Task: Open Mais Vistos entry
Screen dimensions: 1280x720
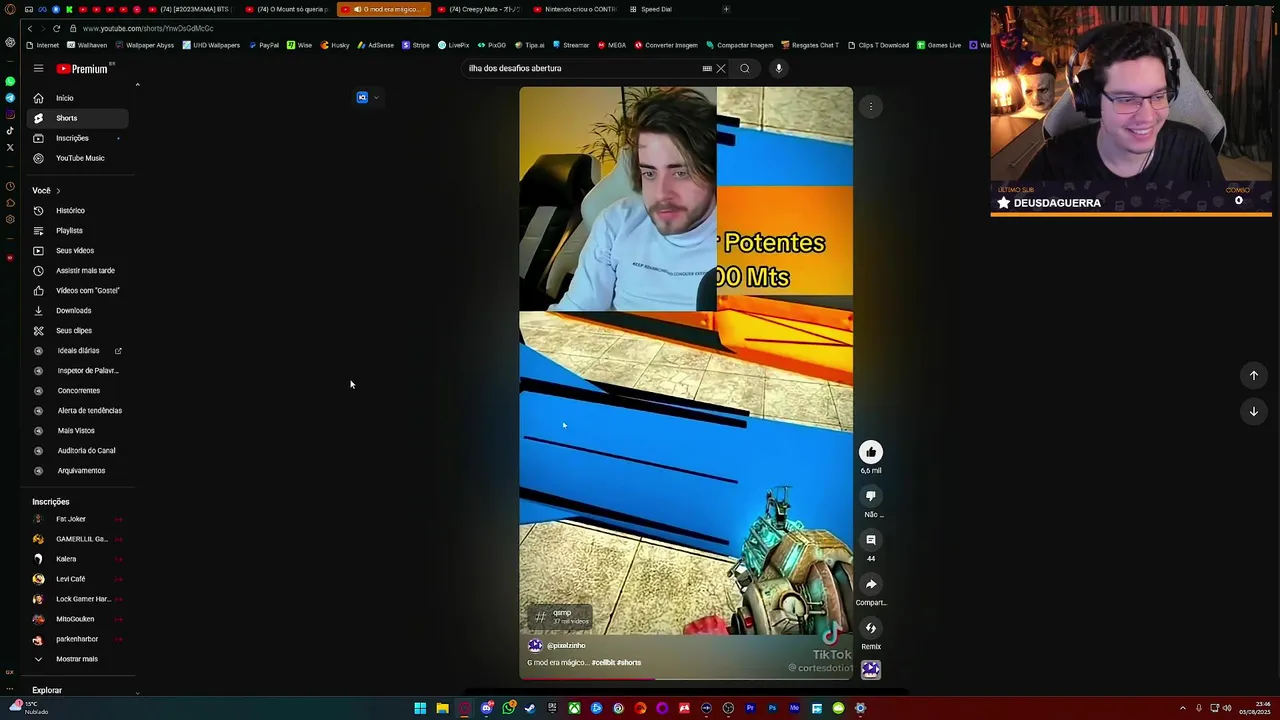Action: [78, 431]
